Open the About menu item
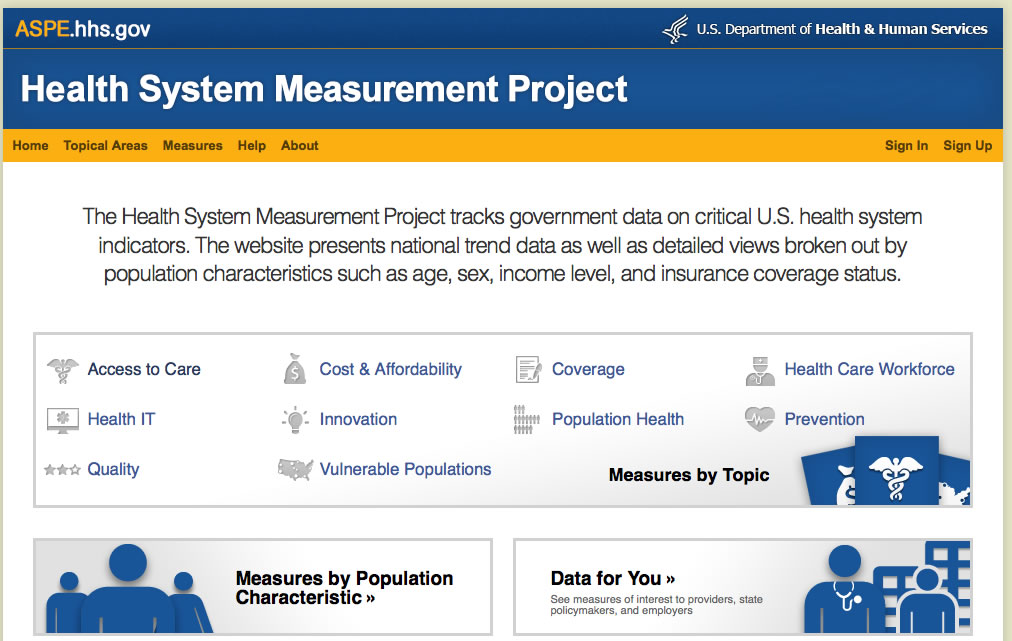The height and width of the screenshot is (641, 1012). (299, 146)
